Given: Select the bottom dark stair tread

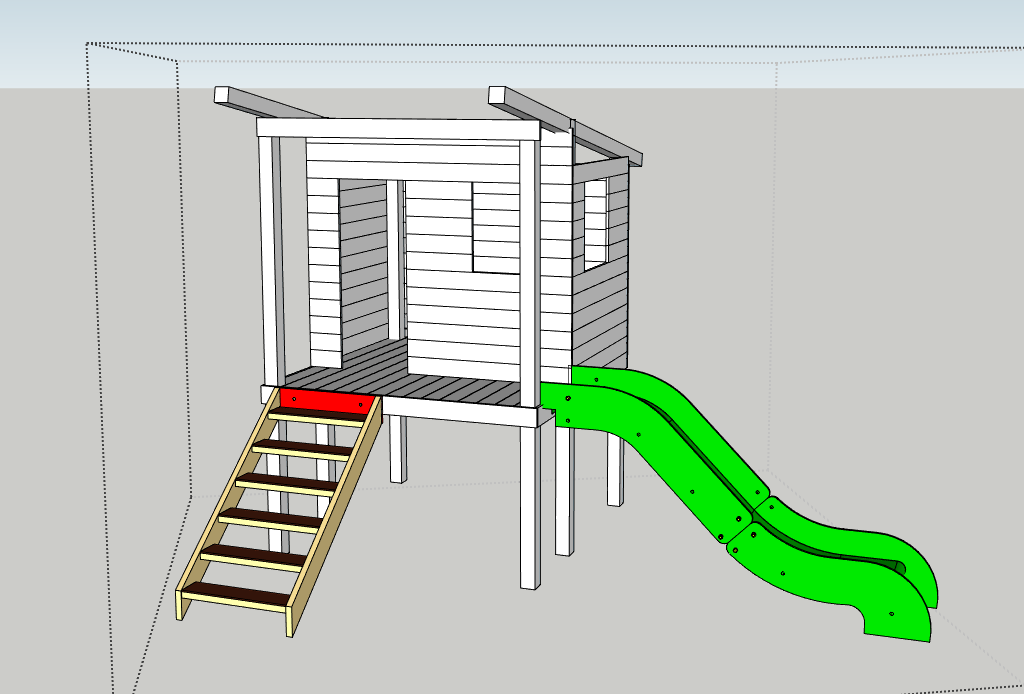Looking at the screenshot, I should point(236,595).
